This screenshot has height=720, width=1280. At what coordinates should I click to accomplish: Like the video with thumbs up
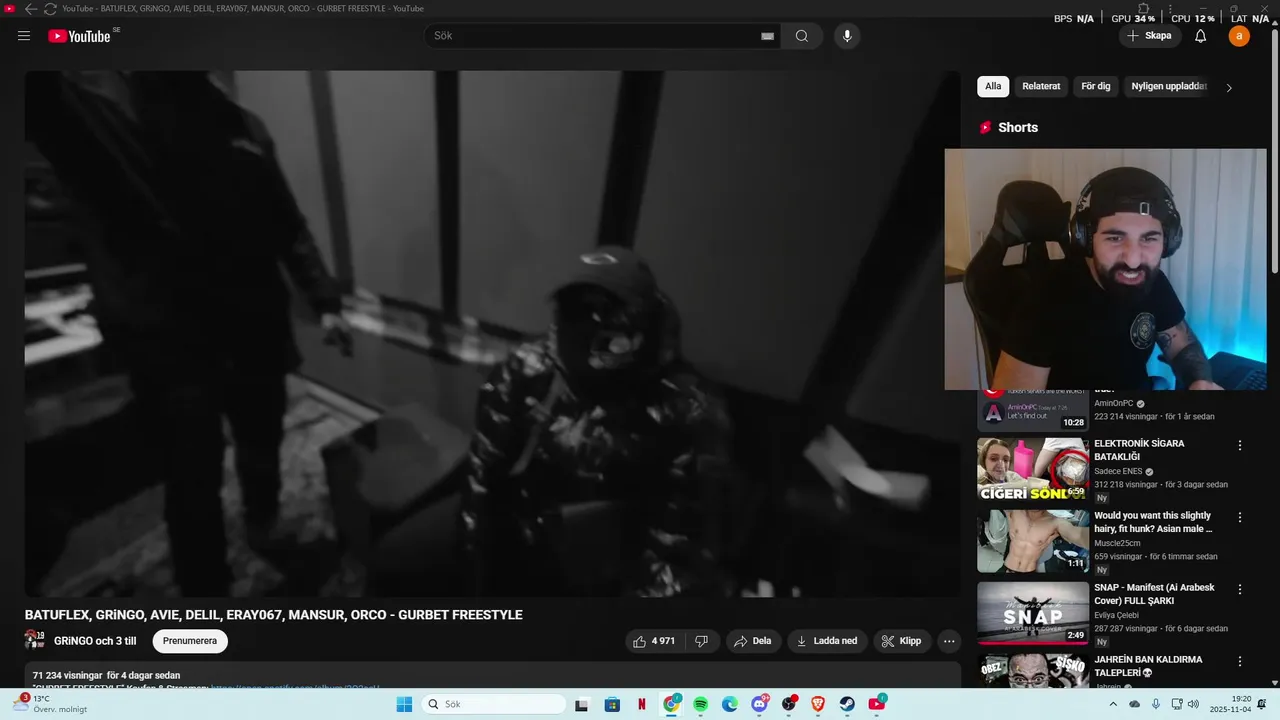click(654, 641)
